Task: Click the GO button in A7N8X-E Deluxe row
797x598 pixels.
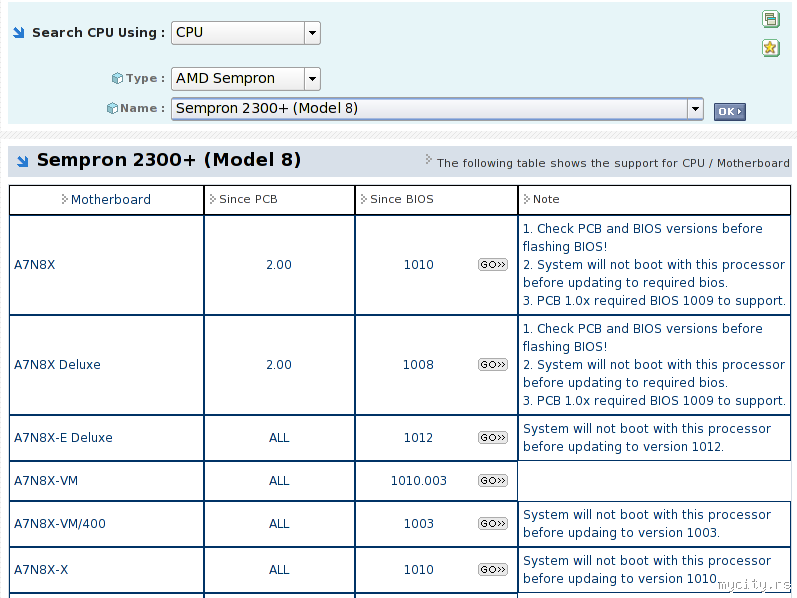Action: click(x=493, y=437)
